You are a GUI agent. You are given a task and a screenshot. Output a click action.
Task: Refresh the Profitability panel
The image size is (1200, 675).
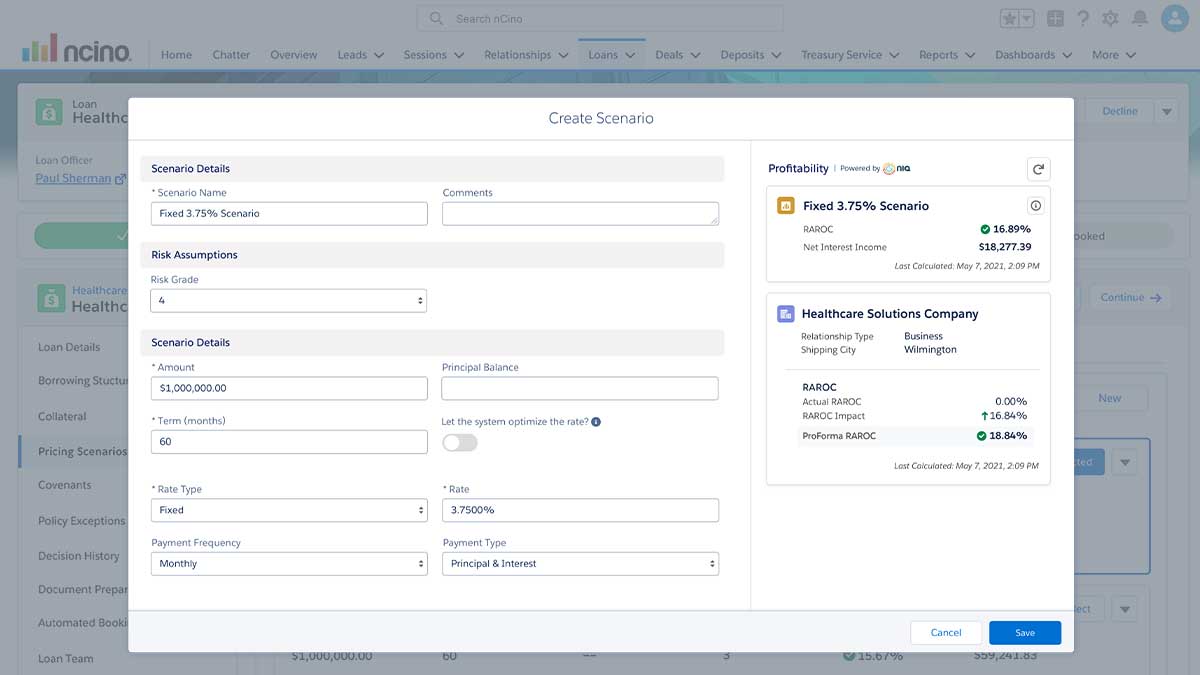point(1038,169)
